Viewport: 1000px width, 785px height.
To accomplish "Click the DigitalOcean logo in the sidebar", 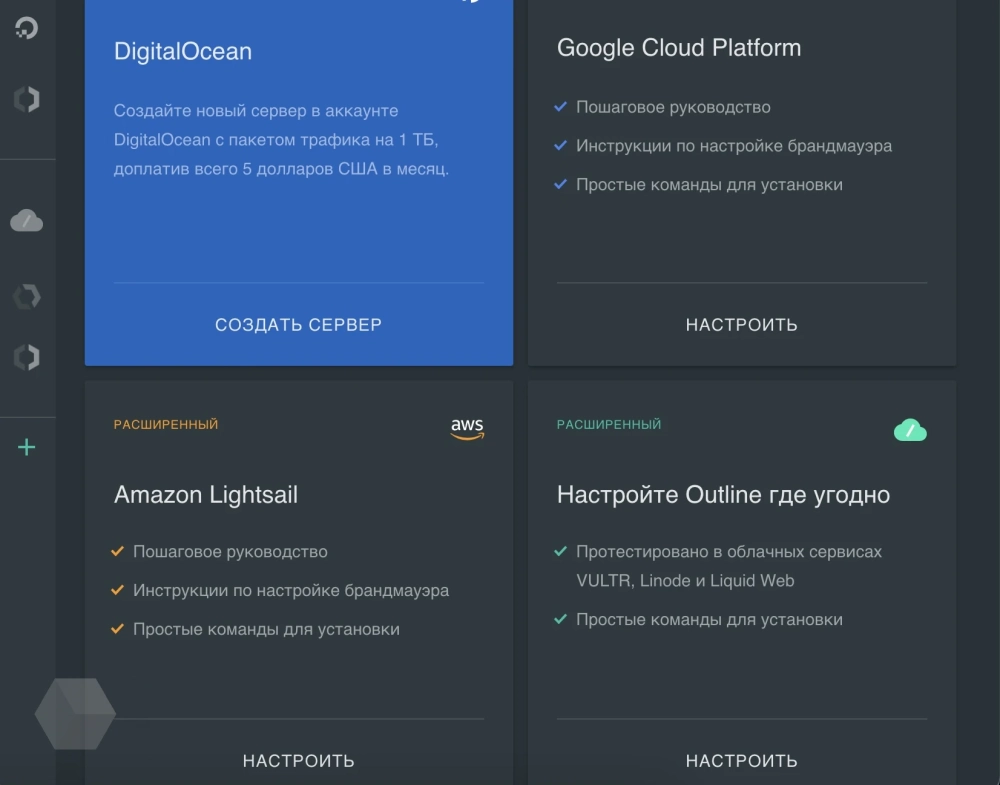I will [27, 28].
